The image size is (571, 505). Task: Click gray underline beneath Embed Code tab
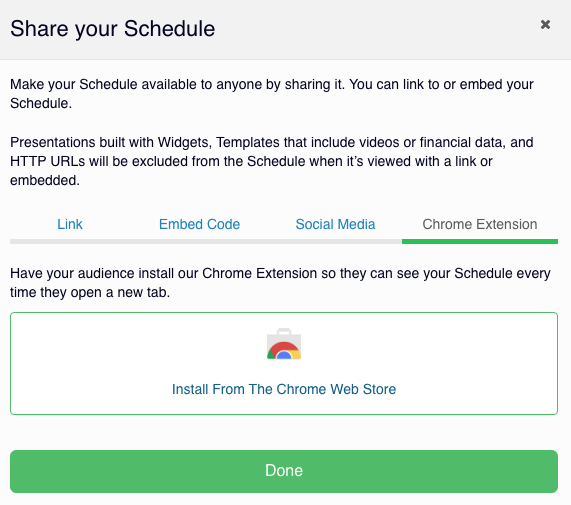tap(200, 241)
